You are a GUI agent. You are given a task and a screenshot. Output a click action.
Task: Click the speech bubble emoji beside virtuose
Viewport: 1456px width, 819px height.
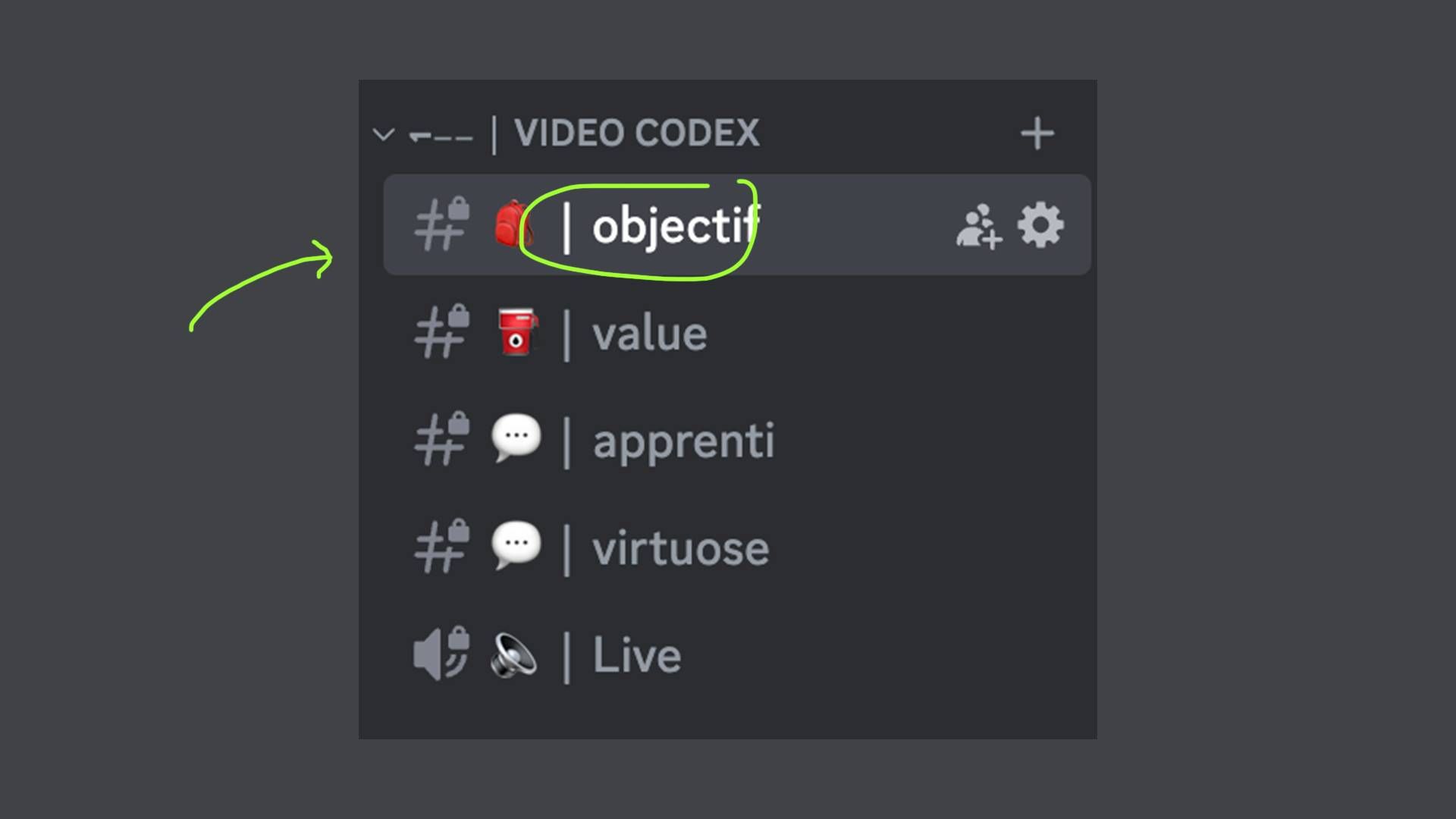click(516, 546)
